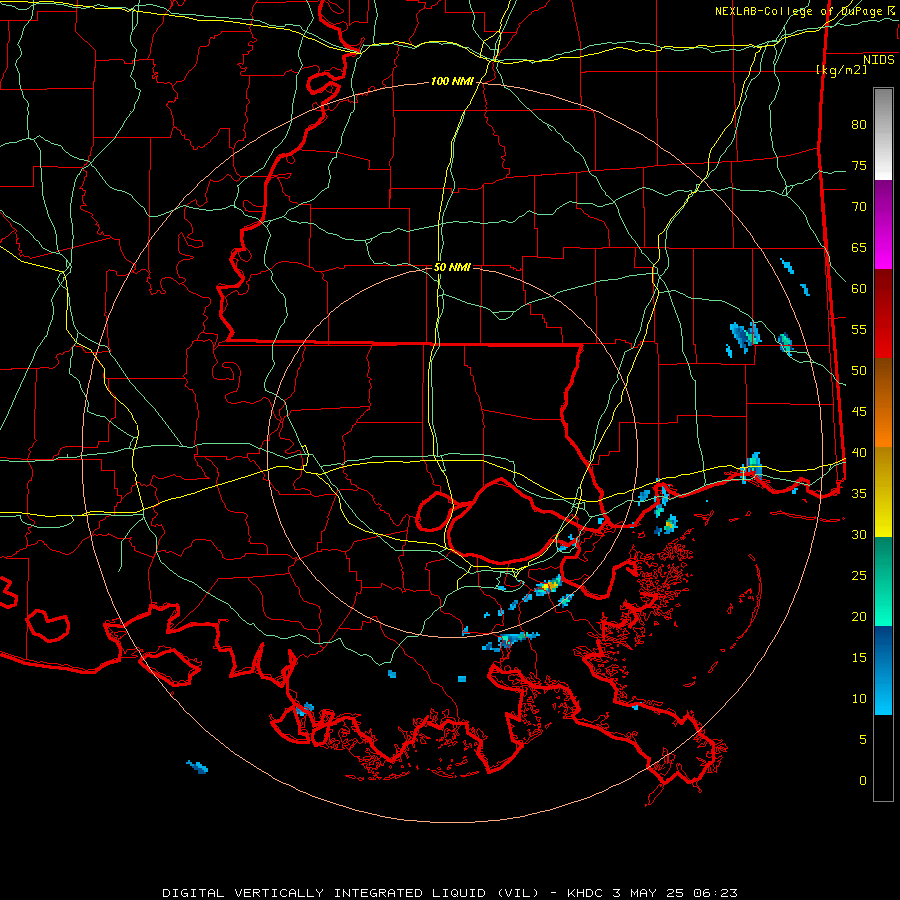The width and height of the screenshot is (900, 900).
Task: Click the scale value 25
Action: click(859, 576)
